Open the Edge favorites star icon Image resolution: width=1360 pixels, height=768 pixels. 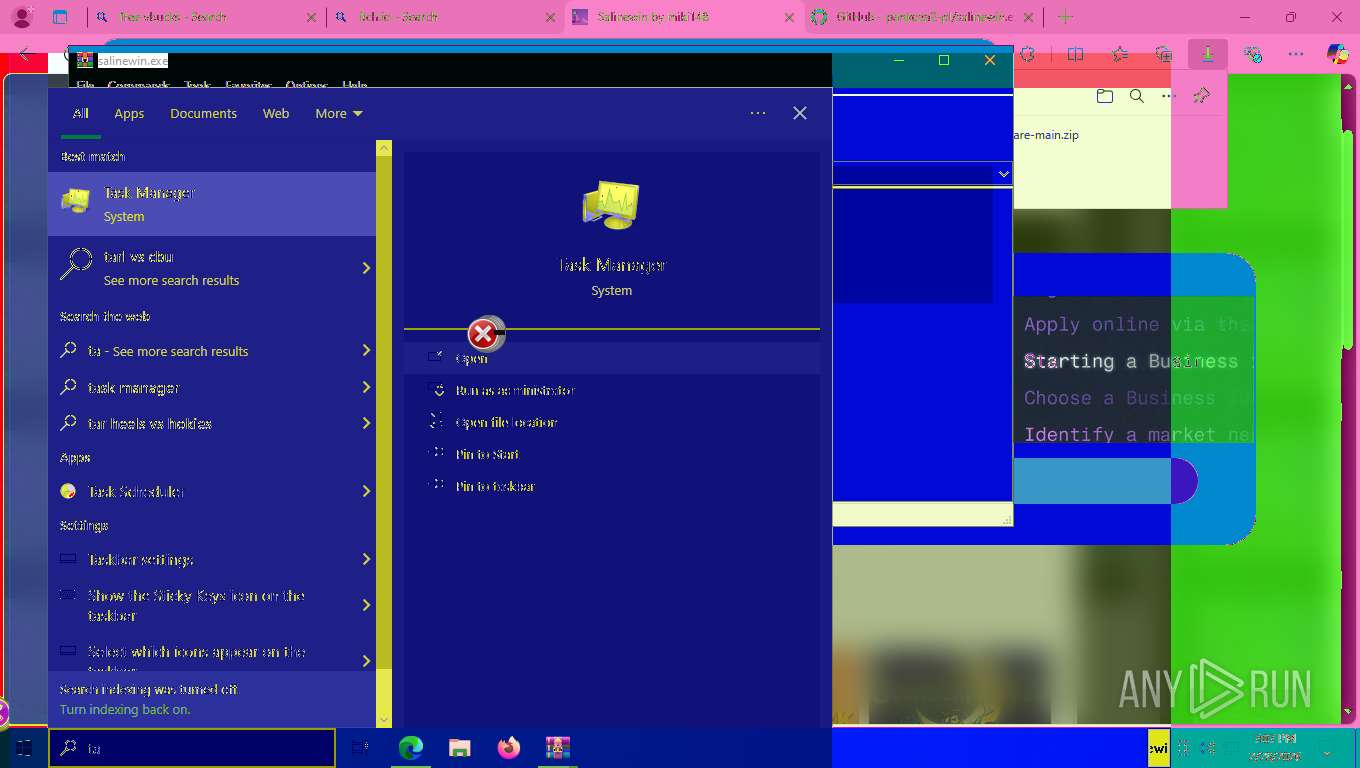coord(1119,55)
